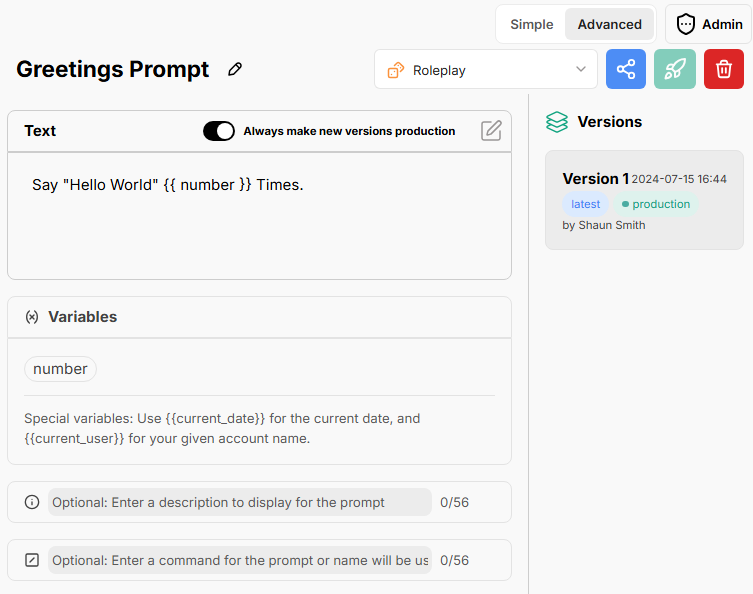Click the edit text icon in Text panel
Viewport: 753px width, 594px height.
coord(491,131)
